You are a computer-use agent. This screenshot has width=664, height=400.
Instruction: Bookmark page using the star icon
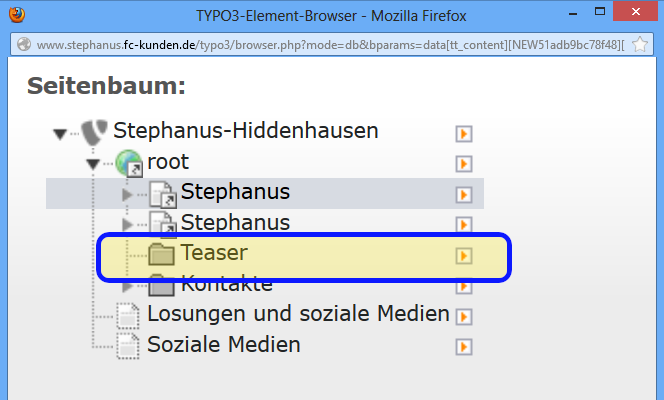[640, 44]
